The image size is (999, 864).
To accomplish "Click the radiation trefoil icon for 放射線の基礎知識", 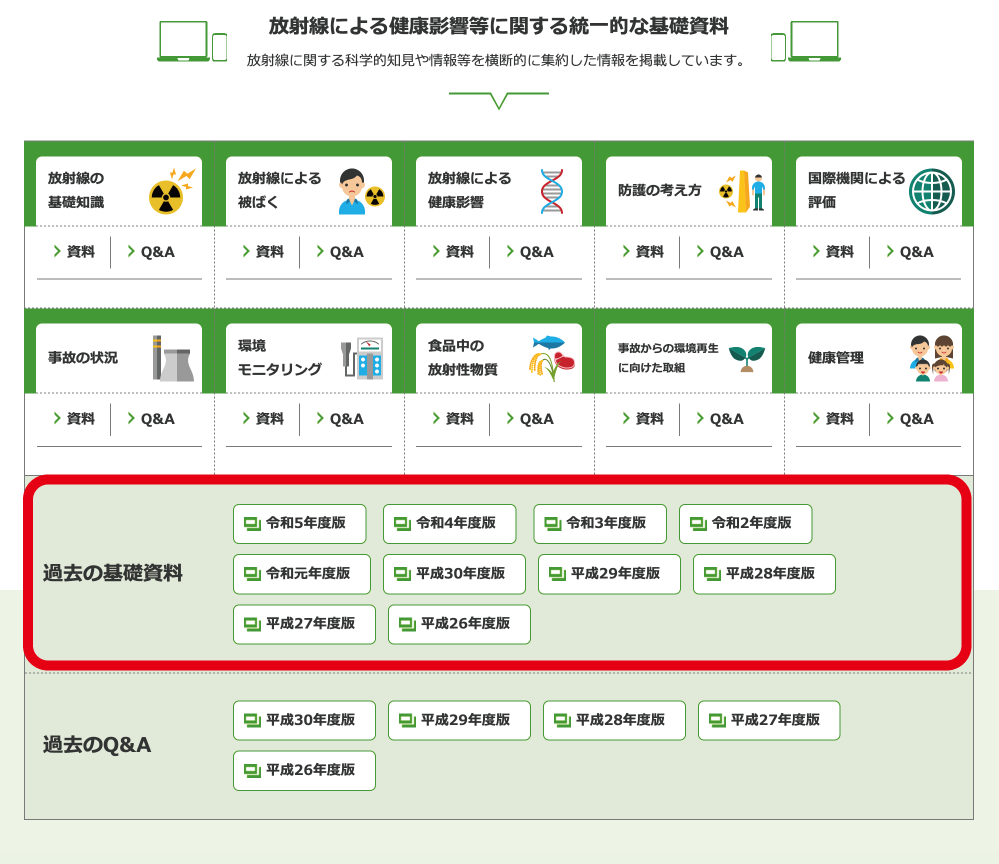I will [x=168, y=194].
